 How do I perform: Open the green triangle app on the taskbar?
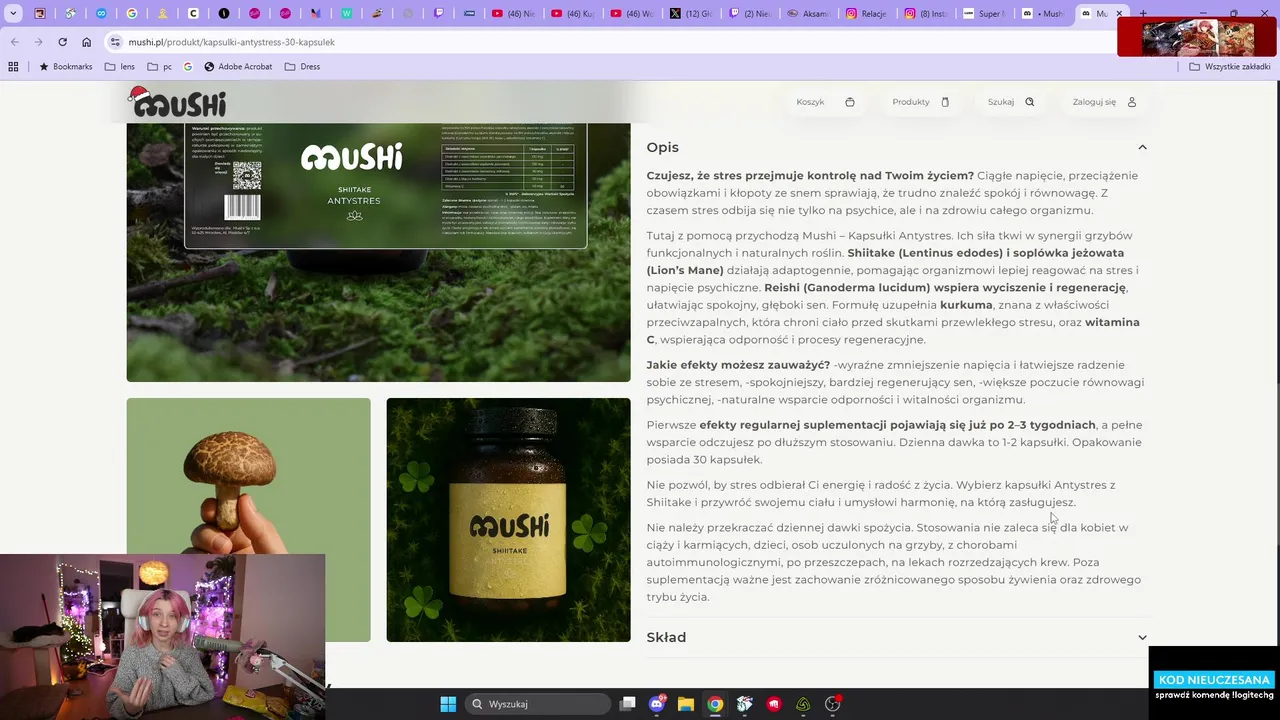[x=802, y=704]
